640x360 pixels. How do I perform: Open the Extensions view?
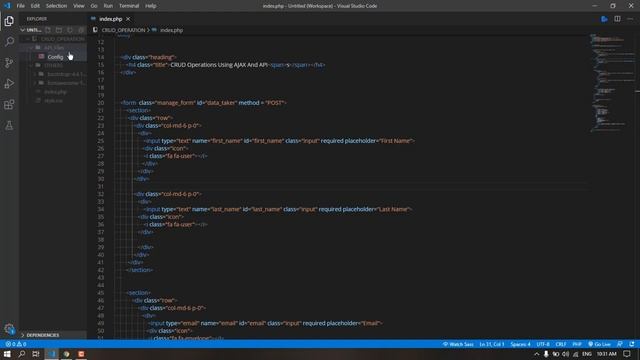point(9,104)
